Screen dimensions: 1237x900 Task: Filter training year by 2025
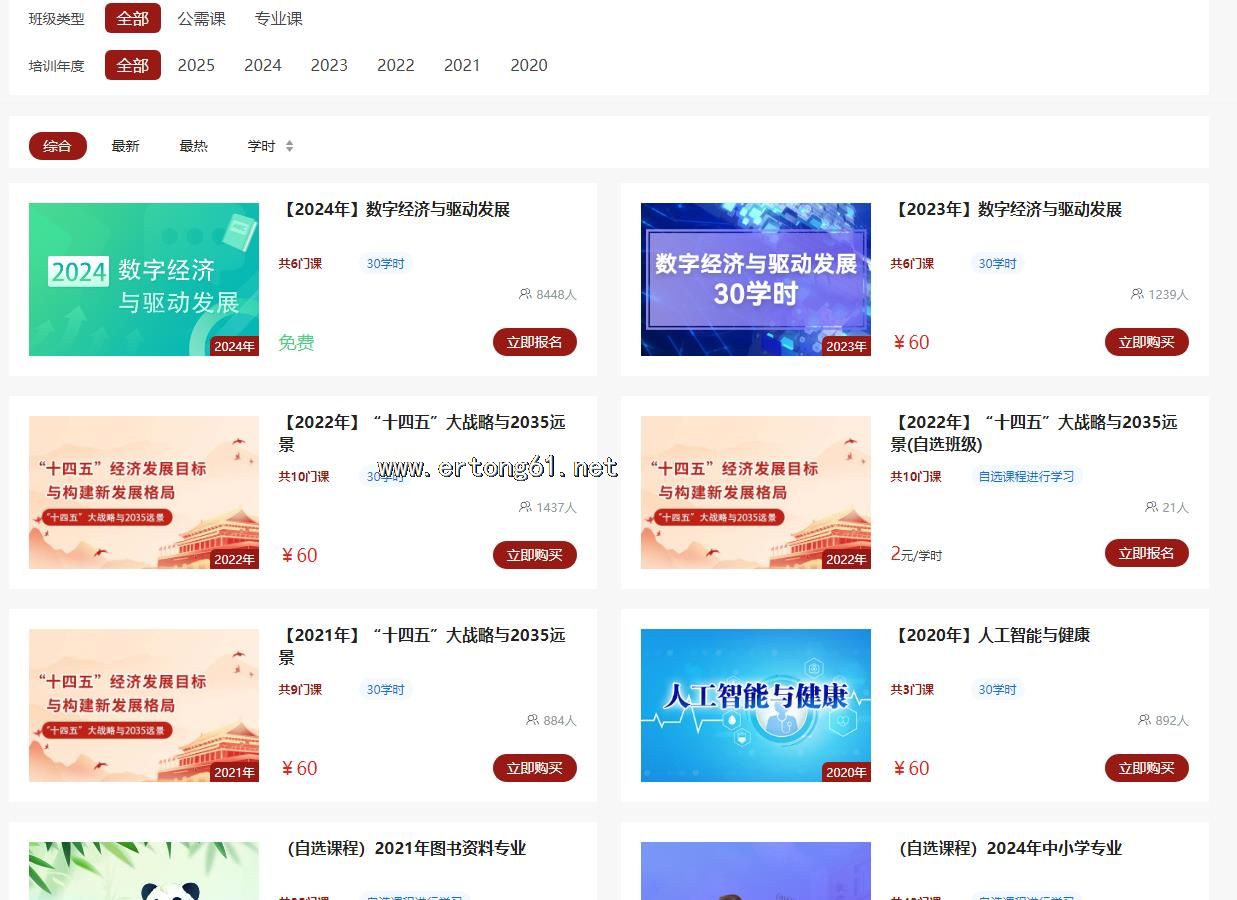tap(196, 65)
